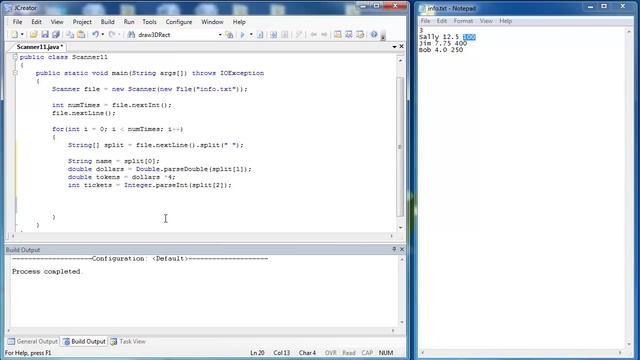Close the Scanner11.java document tab
Viewport: 640px width, 360px height.
(x=401, y=47)
